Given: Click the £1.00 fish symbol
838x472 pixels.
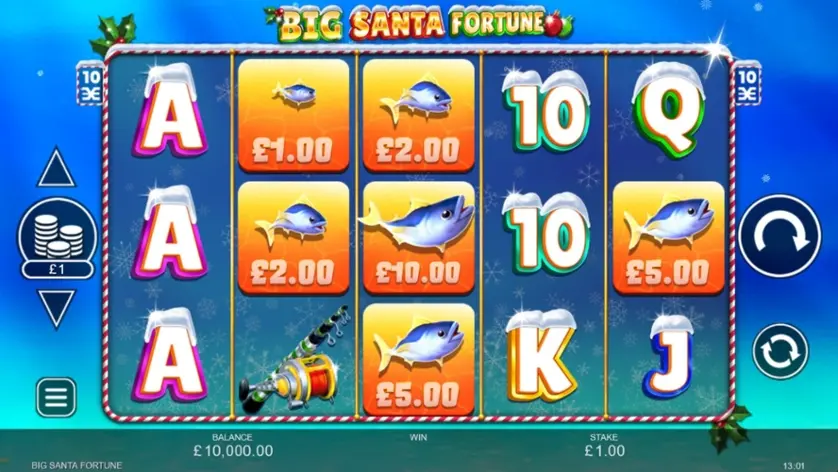Looking at the screenshot, I should (x=293, y=115).
